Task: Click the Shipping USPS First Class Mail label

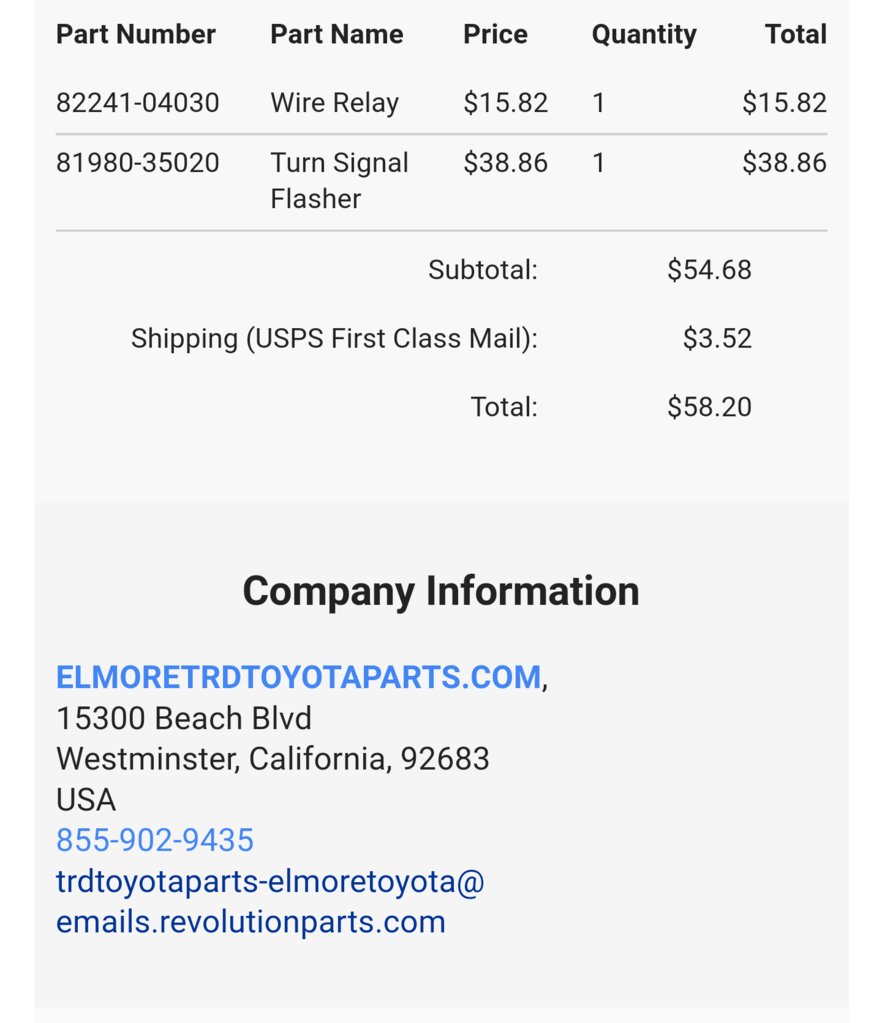Action: [334, 339]
